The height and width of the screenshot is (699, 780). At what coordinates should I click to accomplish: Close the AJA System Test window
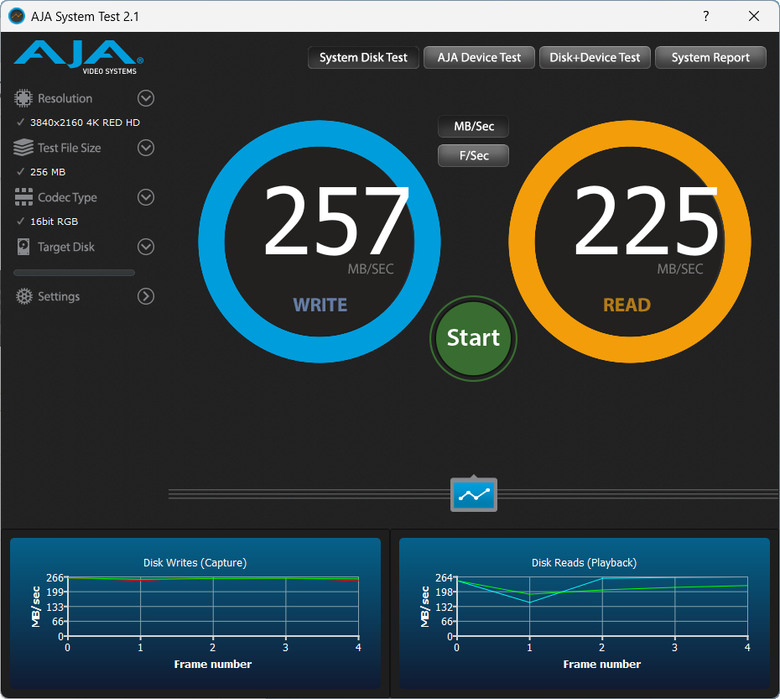(x=754, y=16)
